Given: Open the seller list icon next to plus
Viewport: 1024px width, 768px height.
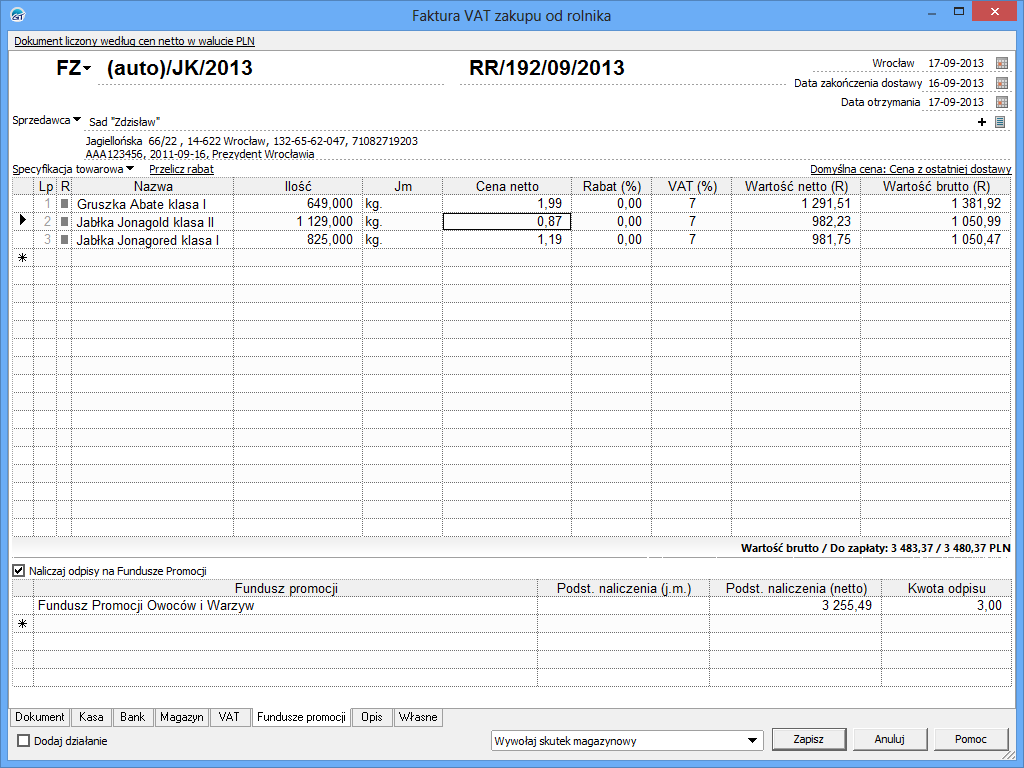Looking at the screenshot, I should point(999,122).
